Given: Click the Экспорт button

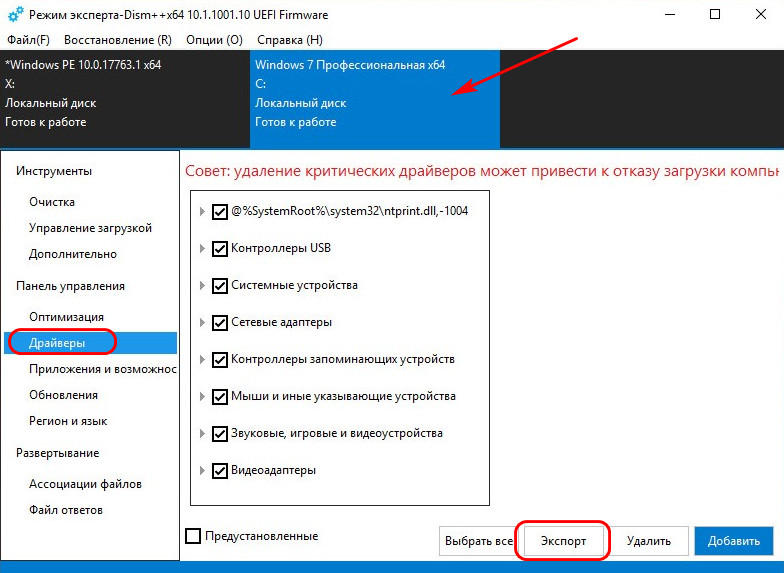Looking at the screenshot, I should [x=563, y=541].
